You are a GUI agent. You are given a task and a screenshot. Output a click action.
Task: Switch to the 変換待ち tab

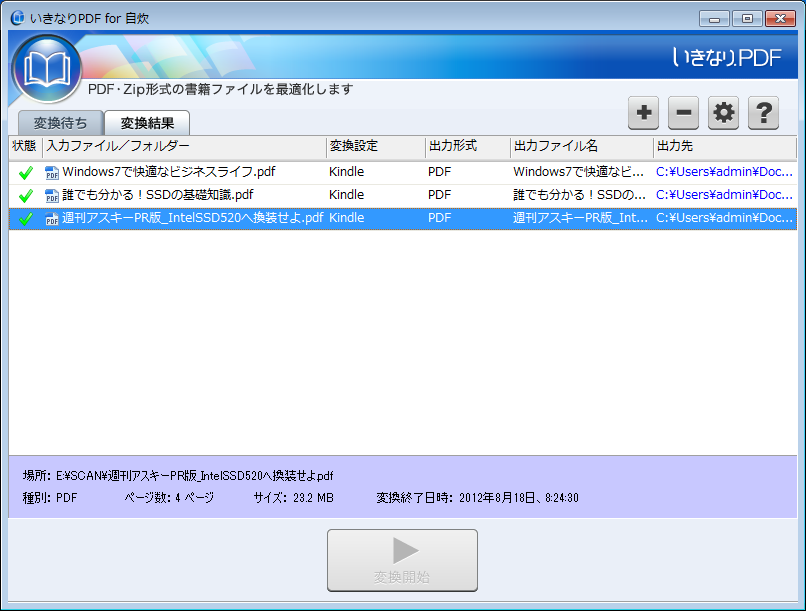pos(61,123)
